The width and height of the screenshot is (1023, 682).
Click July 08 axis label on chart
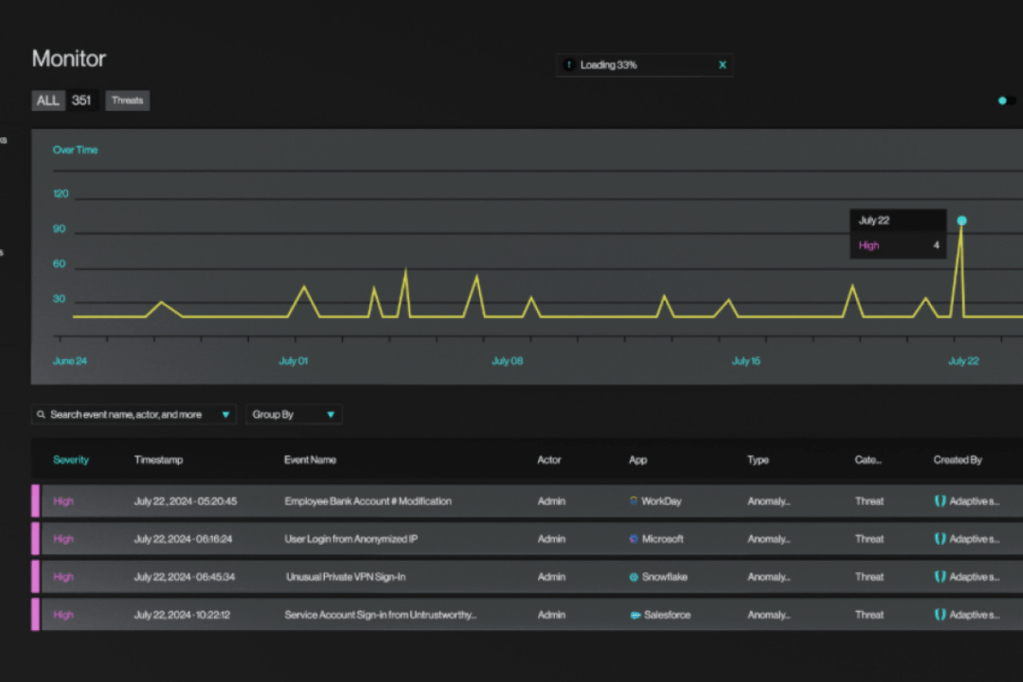coord(507,361)
